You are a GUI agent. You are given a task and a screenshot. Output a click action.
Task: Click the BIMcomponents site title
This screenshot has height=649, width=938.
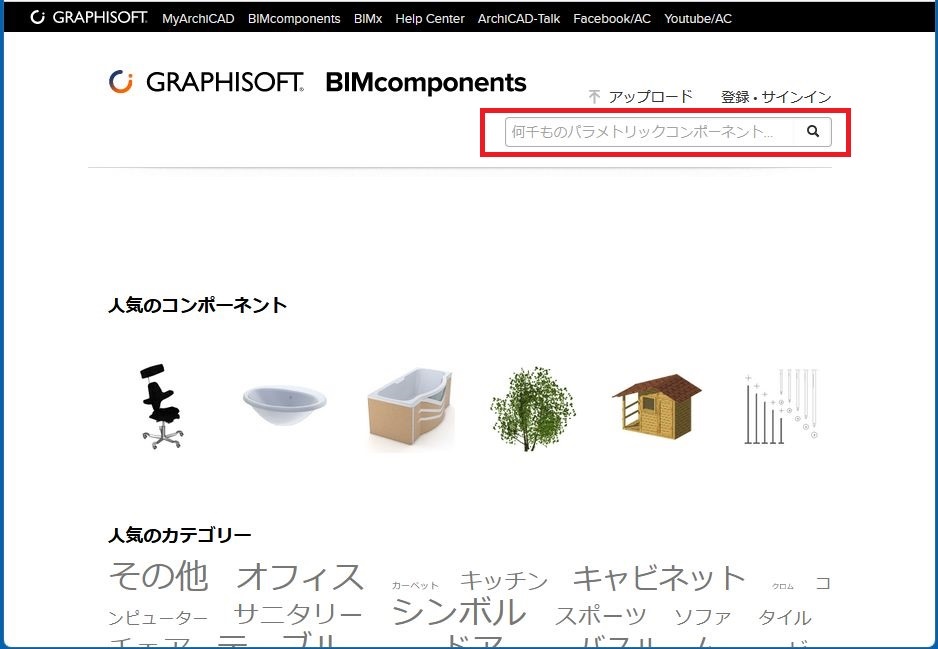(x=426, y=83)
